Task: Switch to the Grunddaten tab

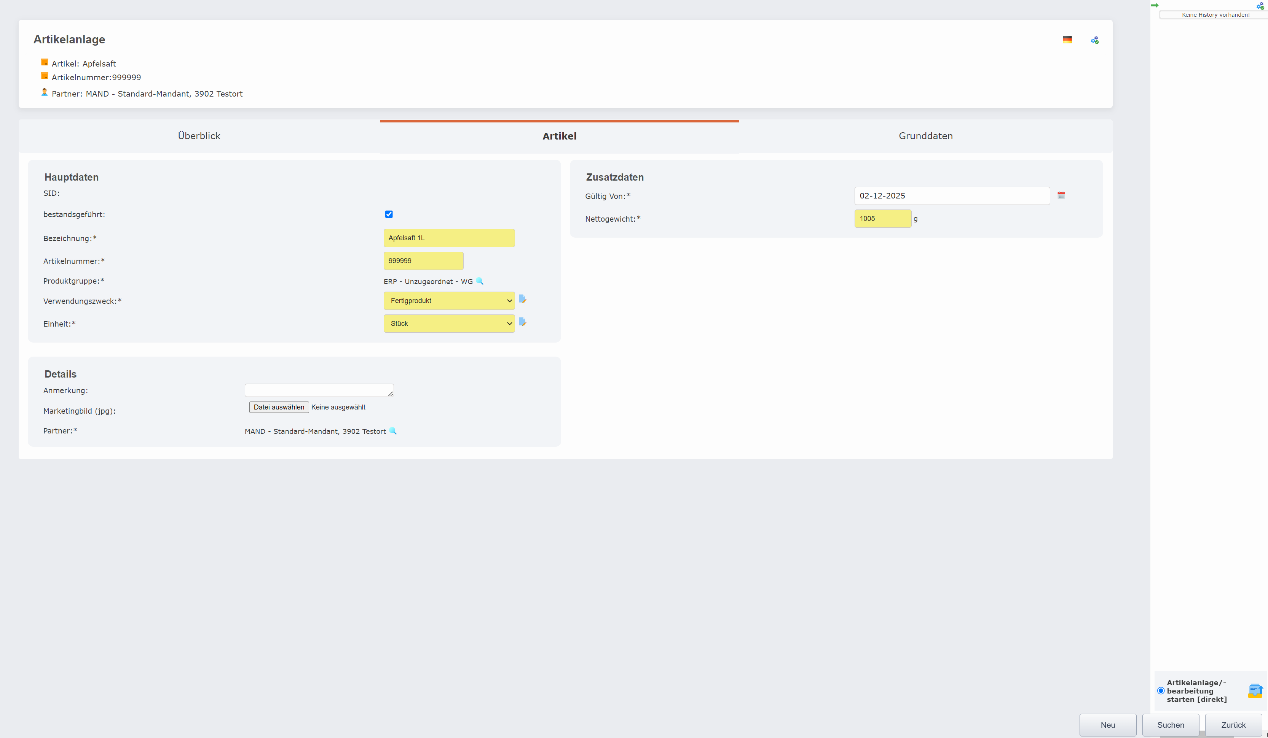Action: [925, 136]
